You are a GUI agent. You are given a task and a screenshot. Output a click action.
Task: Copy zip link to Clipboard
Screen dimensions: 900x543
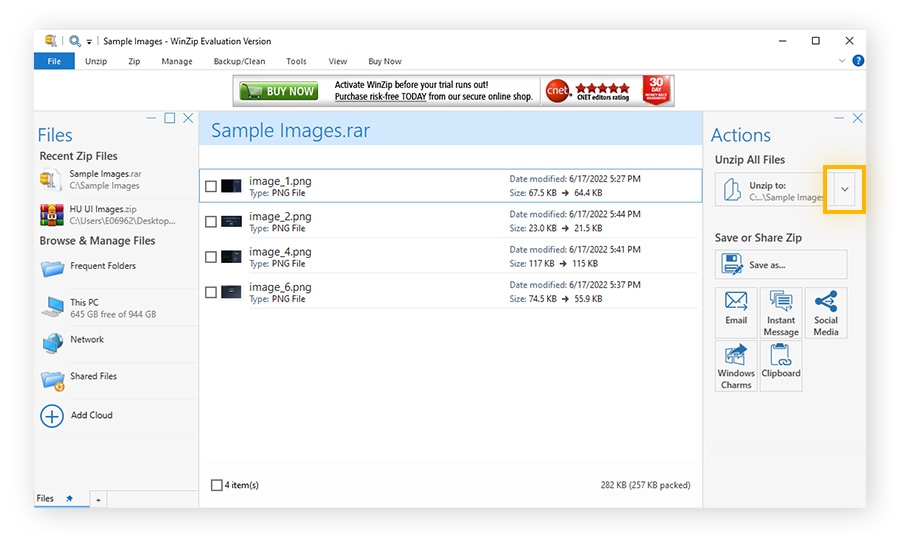(x=781, y=366)
